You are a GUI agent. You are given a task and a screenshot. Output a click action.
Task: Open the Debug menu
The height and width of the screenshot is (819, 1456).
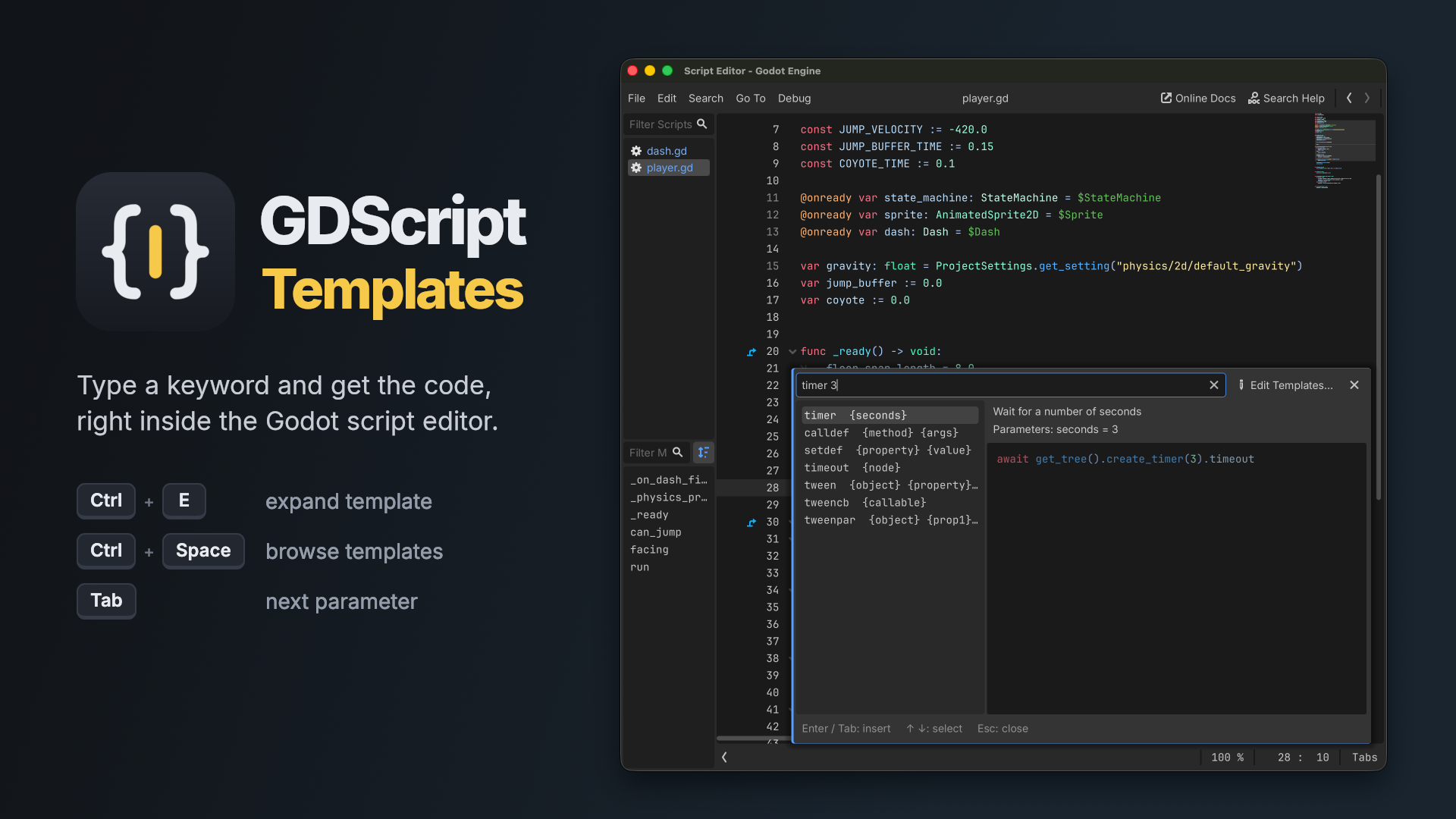[x=794, y=99]
